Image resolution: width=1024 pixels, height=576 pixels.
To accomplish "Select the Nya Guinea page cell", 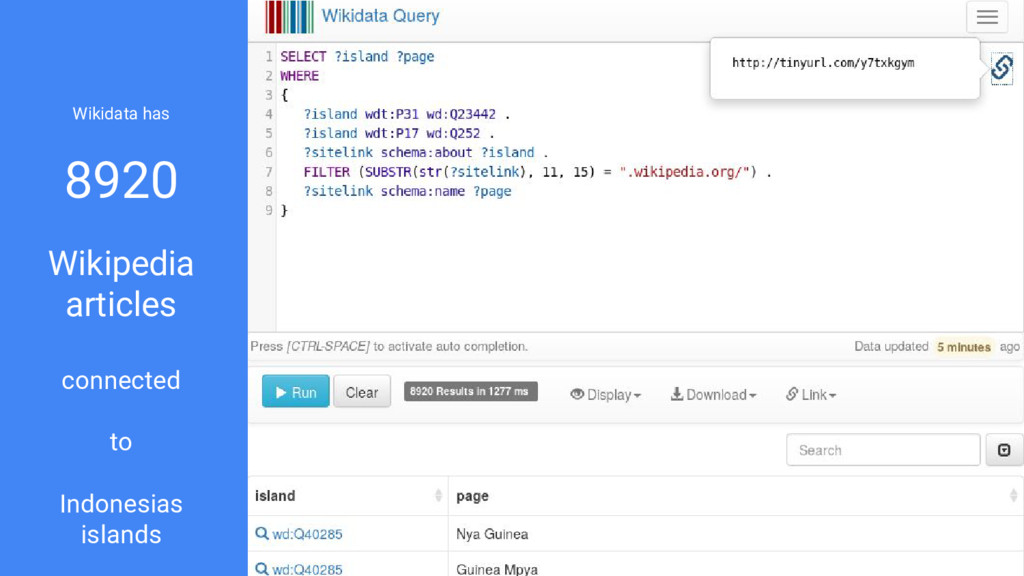I will coord(735,534).
